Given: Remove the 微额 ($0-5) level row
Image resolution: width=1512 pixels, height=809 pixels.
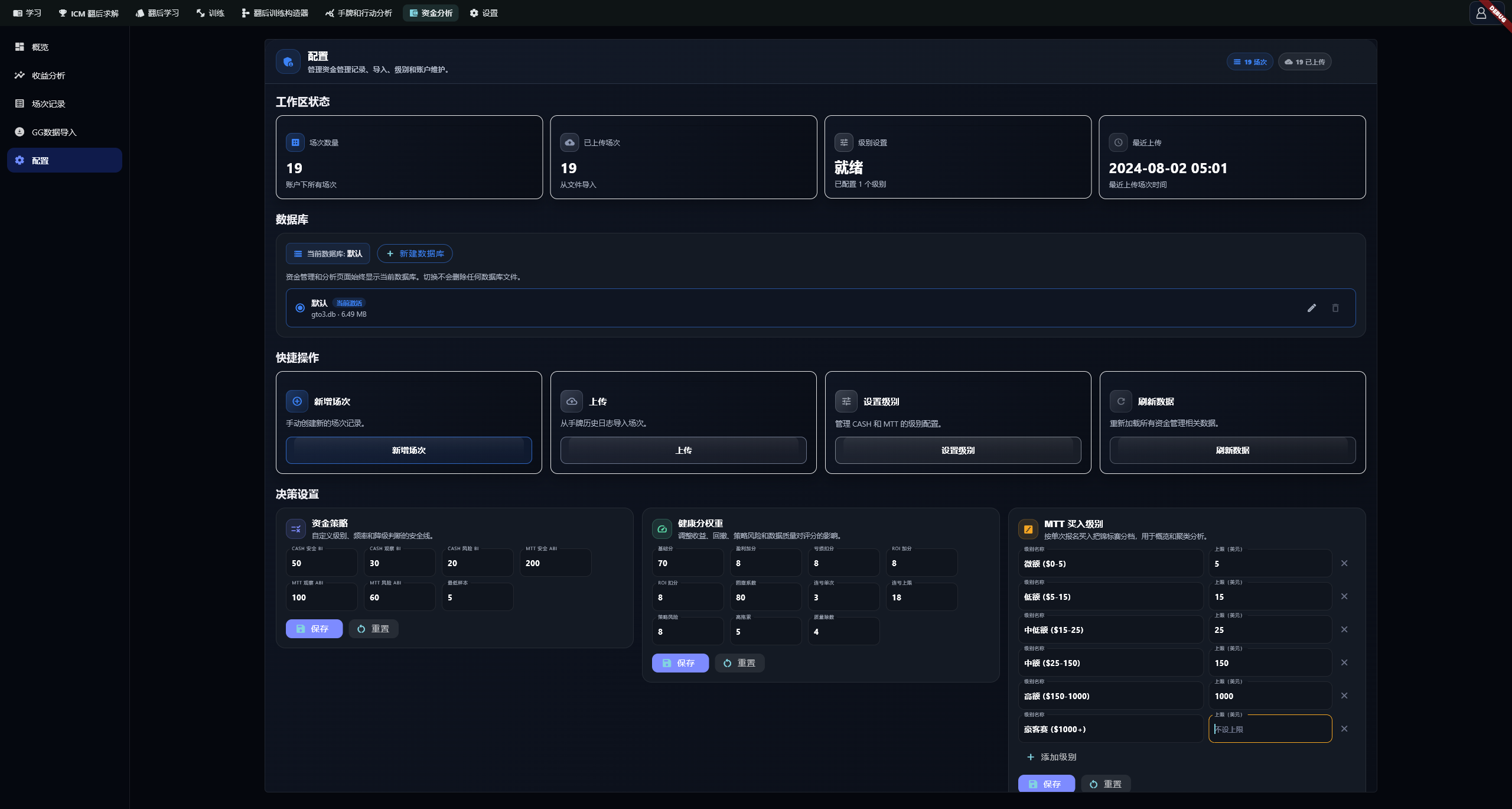Looking at the screenshot, I should [1344, 563].
